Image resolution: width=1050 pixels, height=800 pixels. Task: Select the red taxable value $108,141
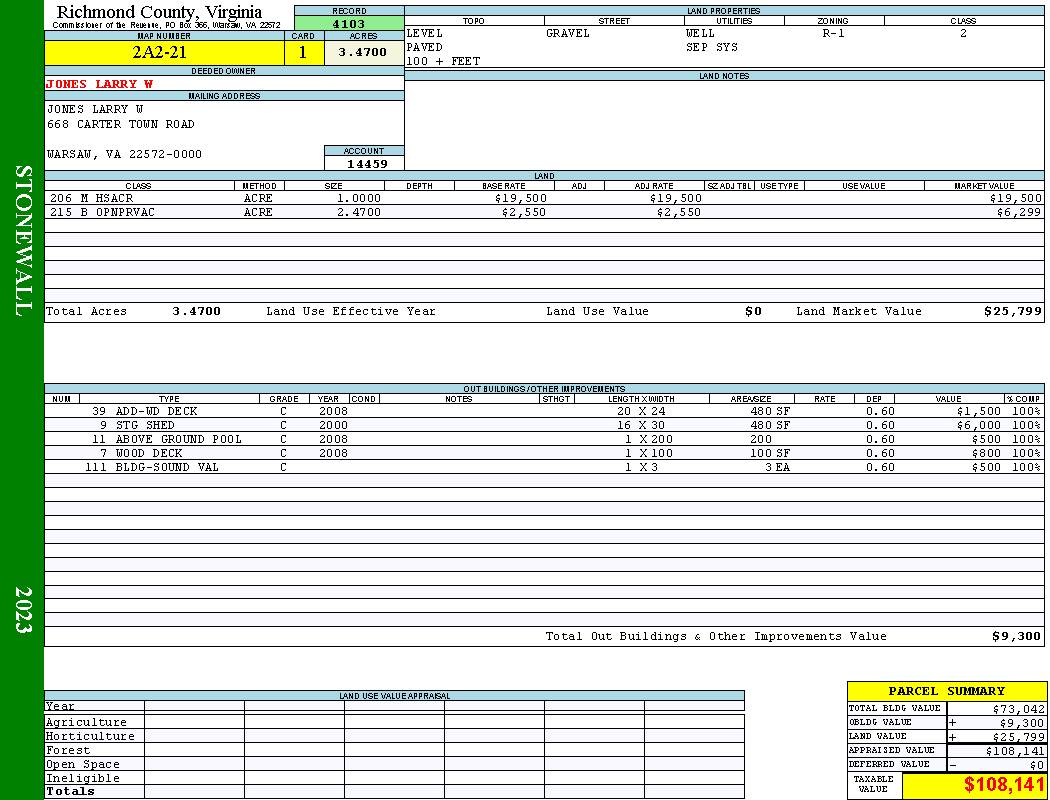(x=1004, y=785)
